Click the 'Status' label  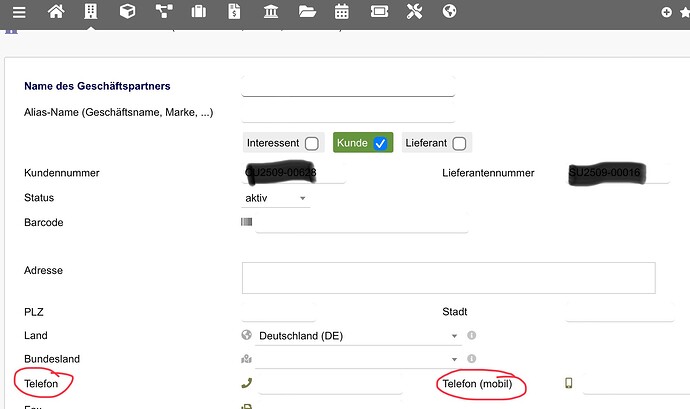(39, 198)
